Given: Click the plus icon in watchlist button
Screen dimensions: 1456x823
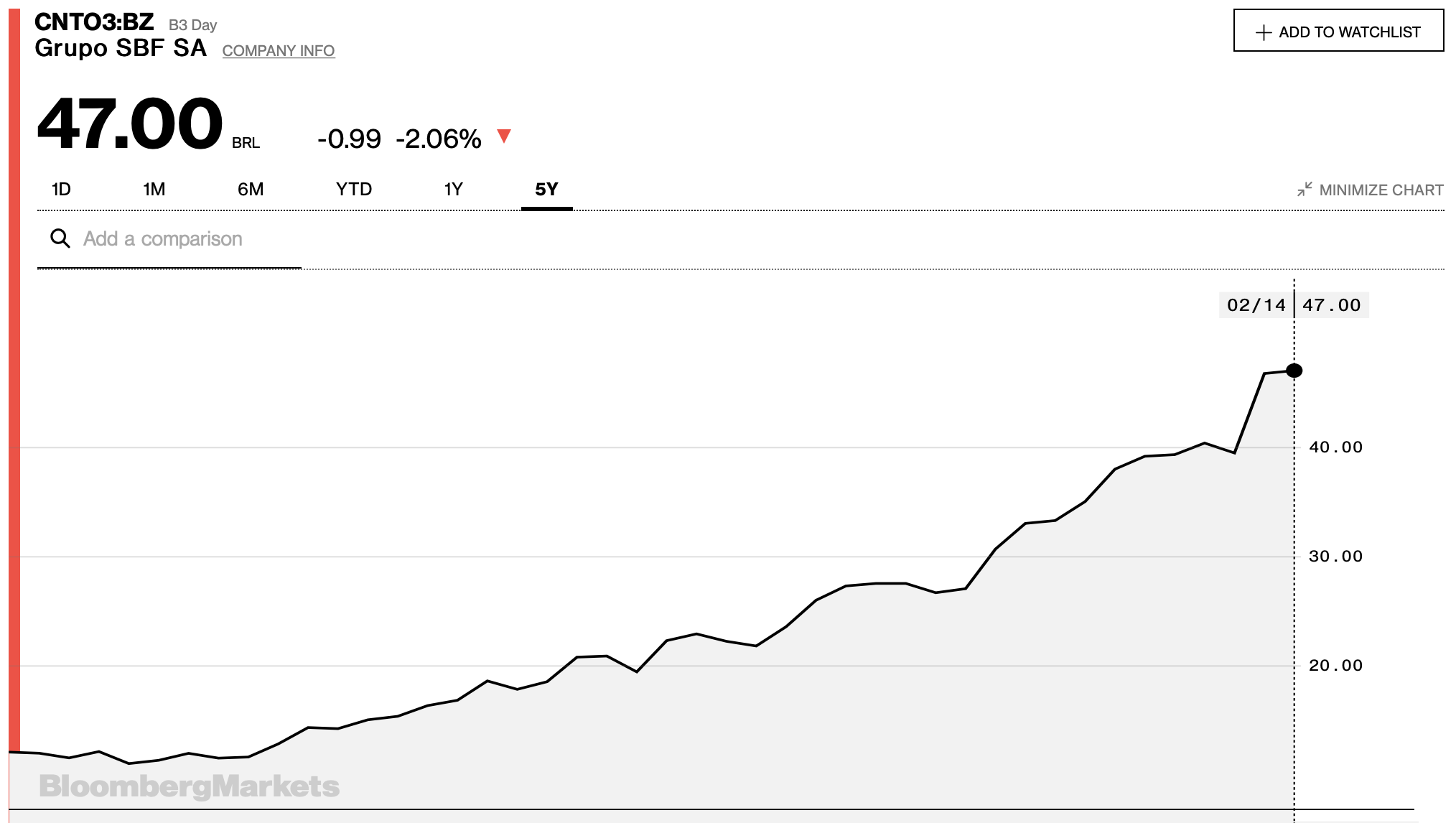Looking at the screenshot, I should click(x=1263, y=32).
